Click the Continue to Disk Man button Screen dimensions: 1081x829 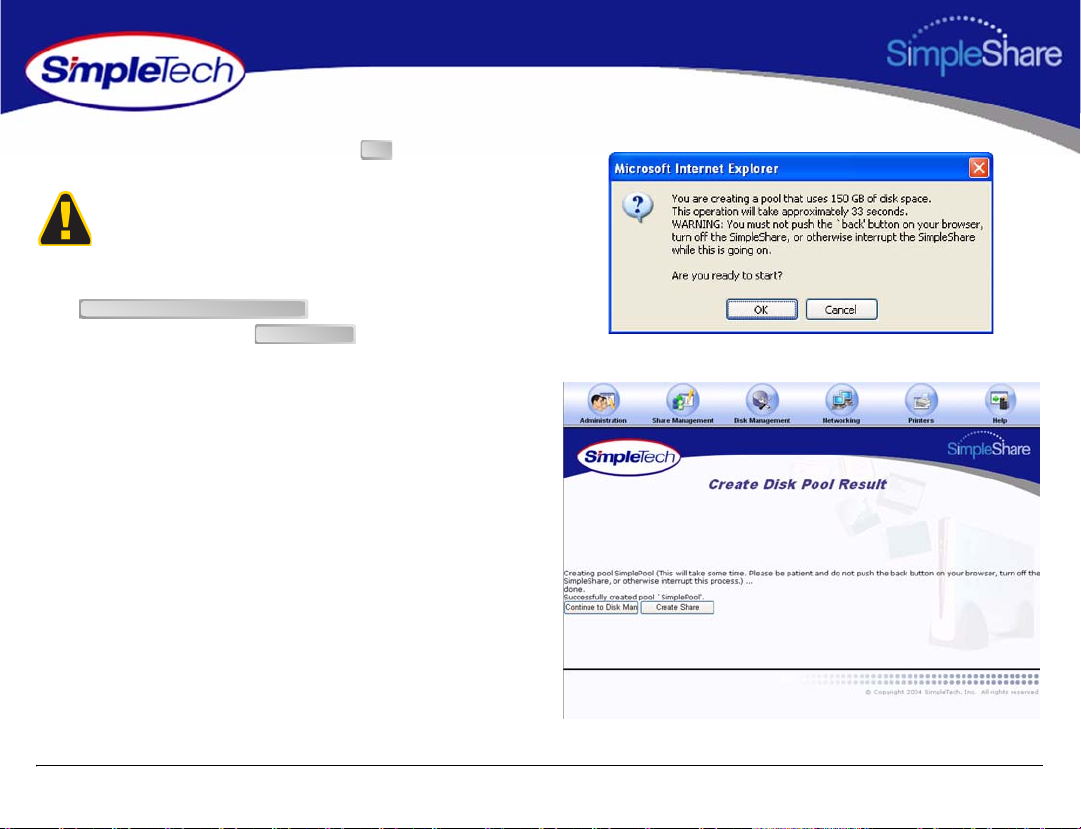(x=601, y=608)
